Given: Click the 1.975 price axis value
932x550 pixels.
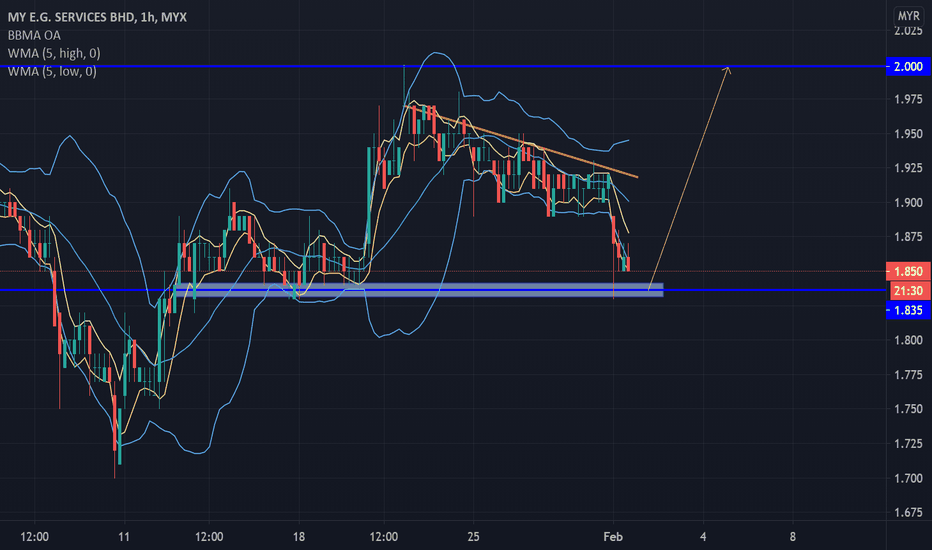Looking at the screenshot, I should point(908,99).
